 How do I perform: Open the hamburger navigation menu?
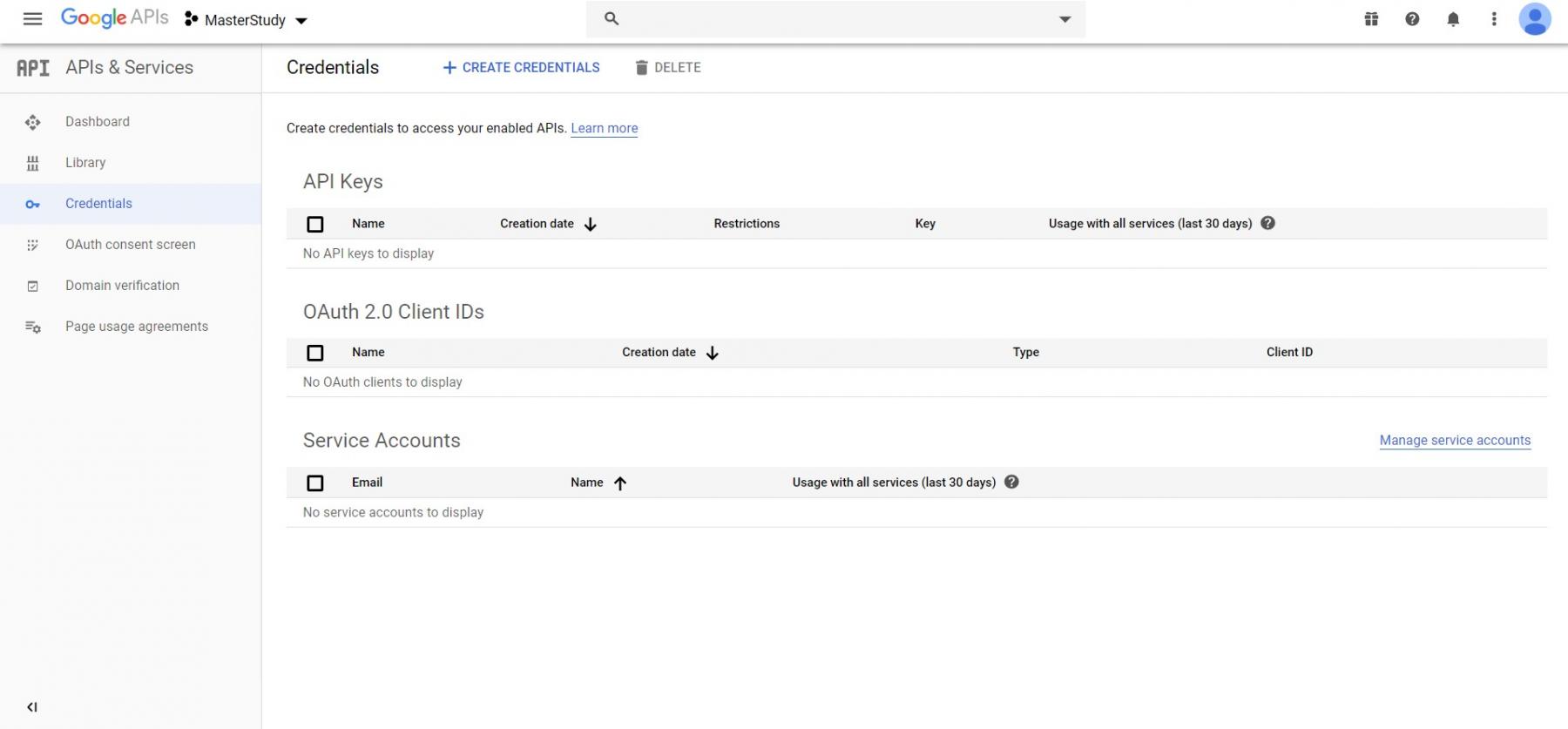32,19
